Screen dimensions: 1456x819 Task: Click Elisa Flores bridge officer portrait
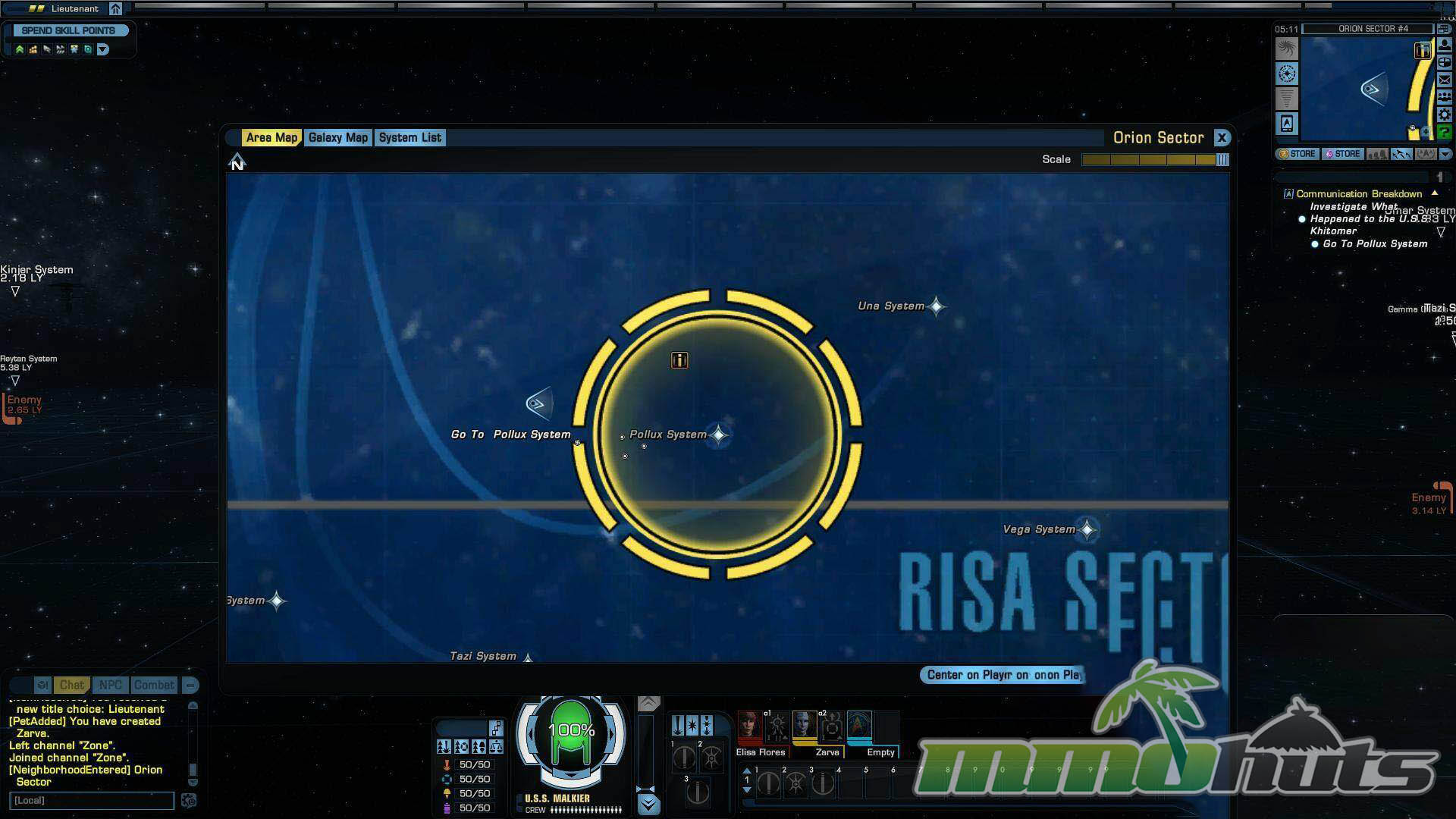coord(749,726)
